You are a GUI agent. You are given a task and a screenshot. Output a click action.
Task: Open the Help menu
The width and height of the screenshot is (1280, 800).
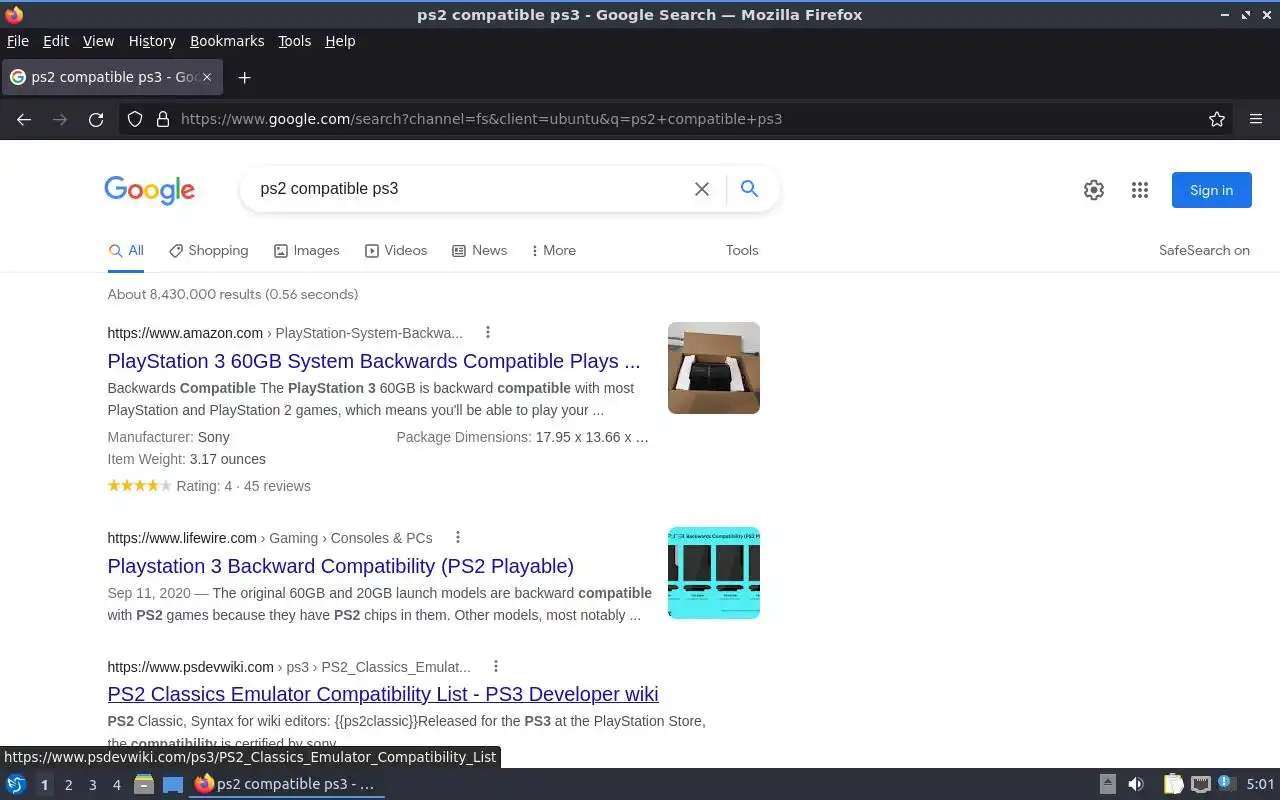pos(340,41)
